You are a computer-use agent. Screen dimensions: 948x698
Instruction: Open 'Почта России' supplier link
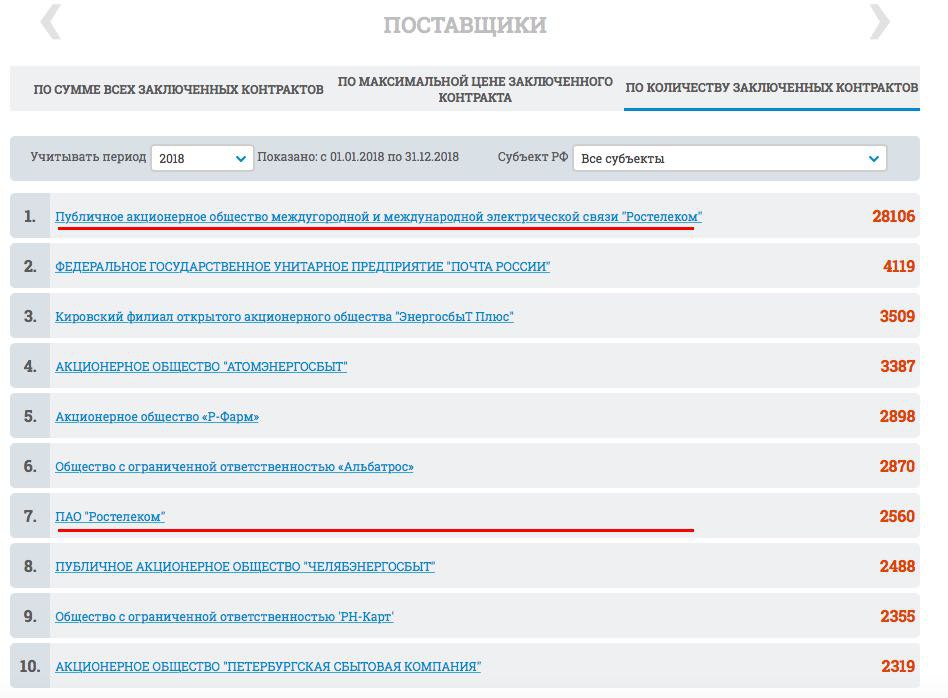point(302,267)
